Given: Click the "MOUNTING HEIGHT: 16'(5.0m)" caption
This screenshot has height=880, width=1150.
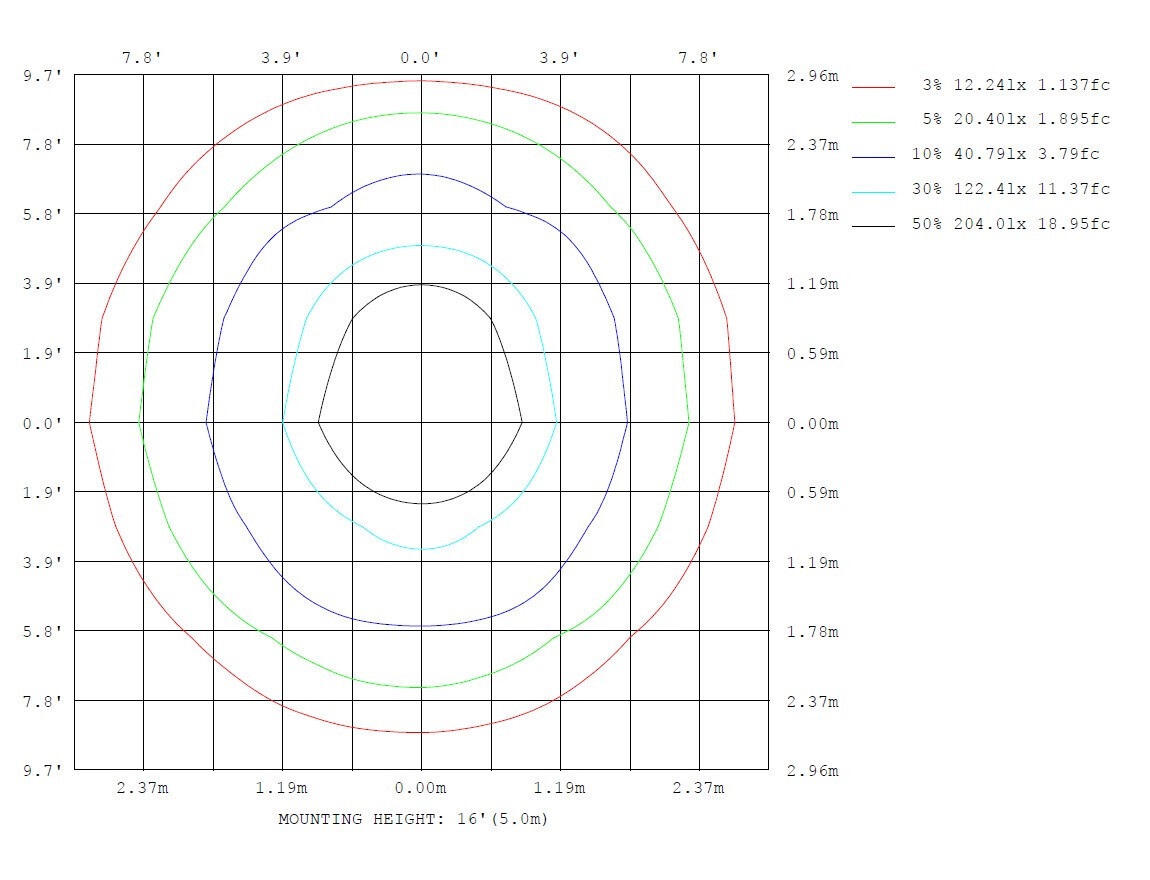Looking at the screenshot, I should (413, 819).
